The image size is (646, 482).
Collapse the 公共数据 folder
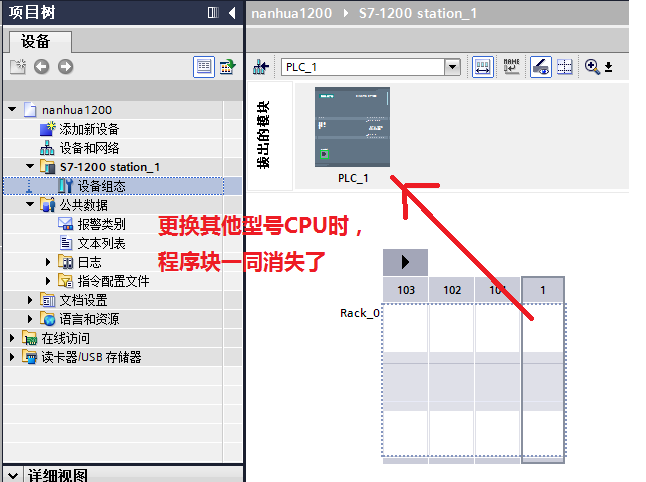(x=30, y=204)
